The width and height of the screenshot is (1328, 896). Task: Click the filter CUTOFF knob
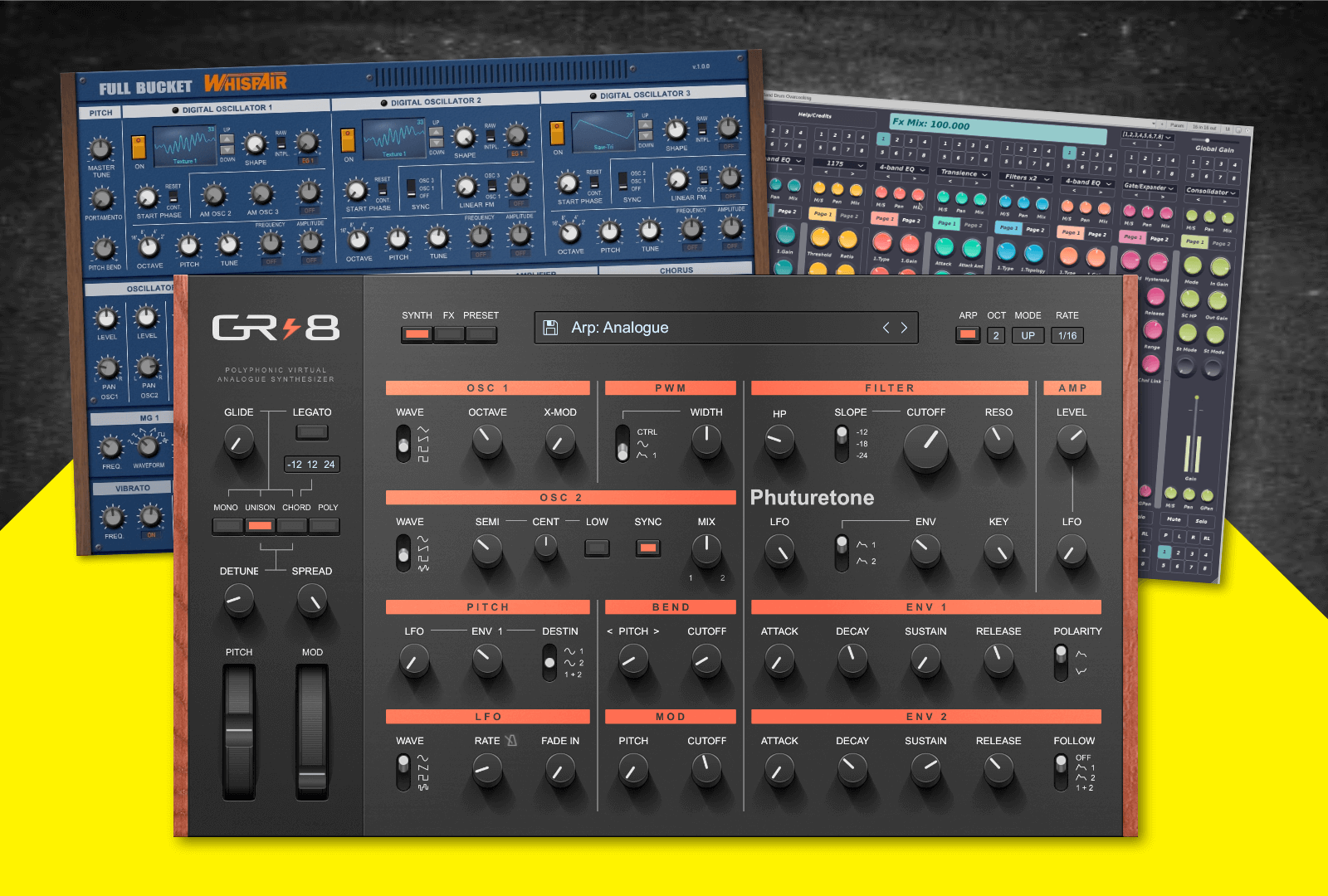[x=925, y=446]
